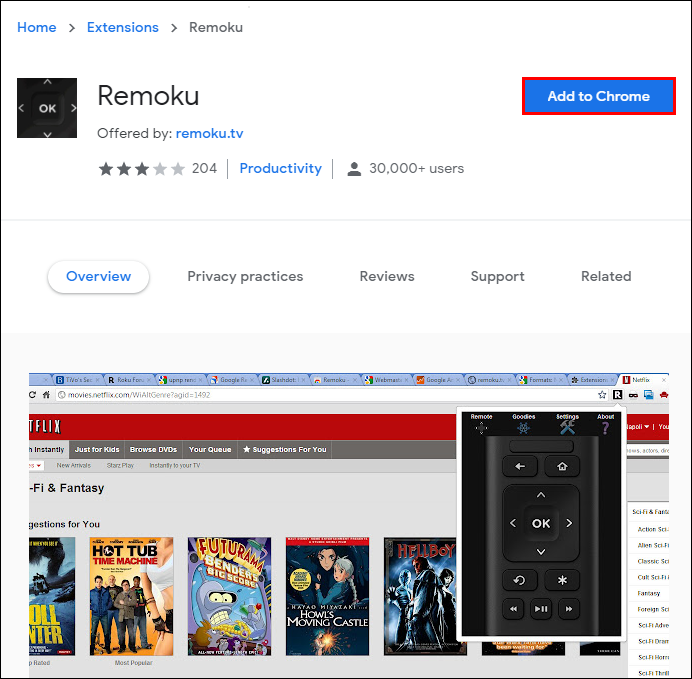692x679 pixels.
Task: Open the Remote tab in Remoku popup
Action: [x=481, y=423]
